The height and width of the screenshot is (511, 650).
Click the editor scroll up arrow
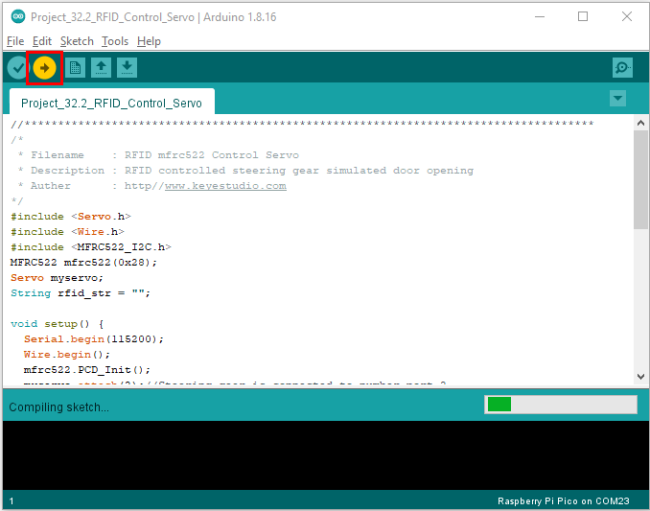640,123
